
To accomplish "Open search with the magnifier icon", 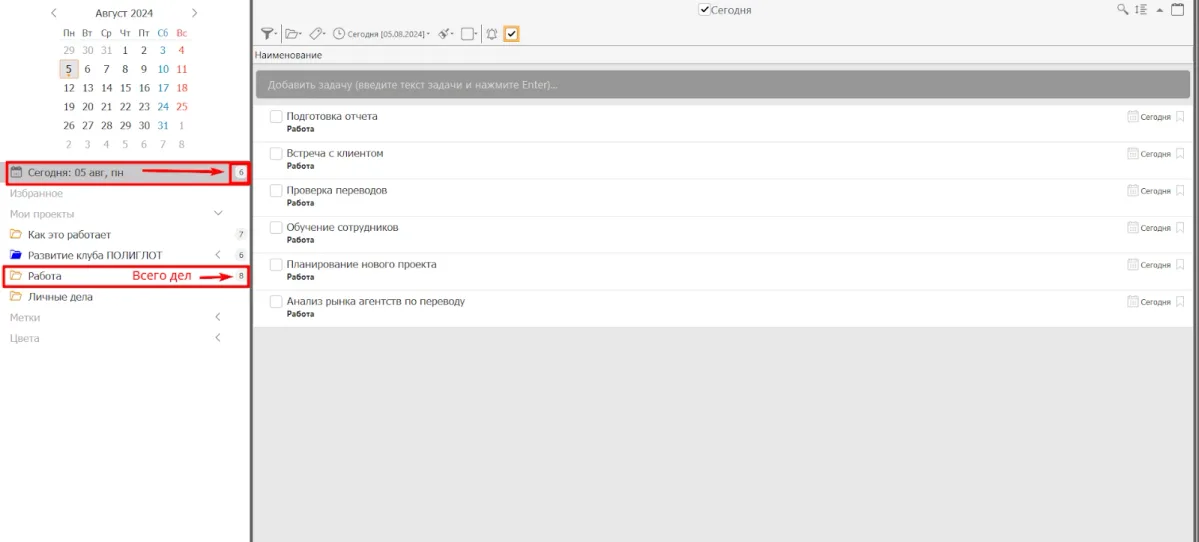I will [x=1122, y=10].
